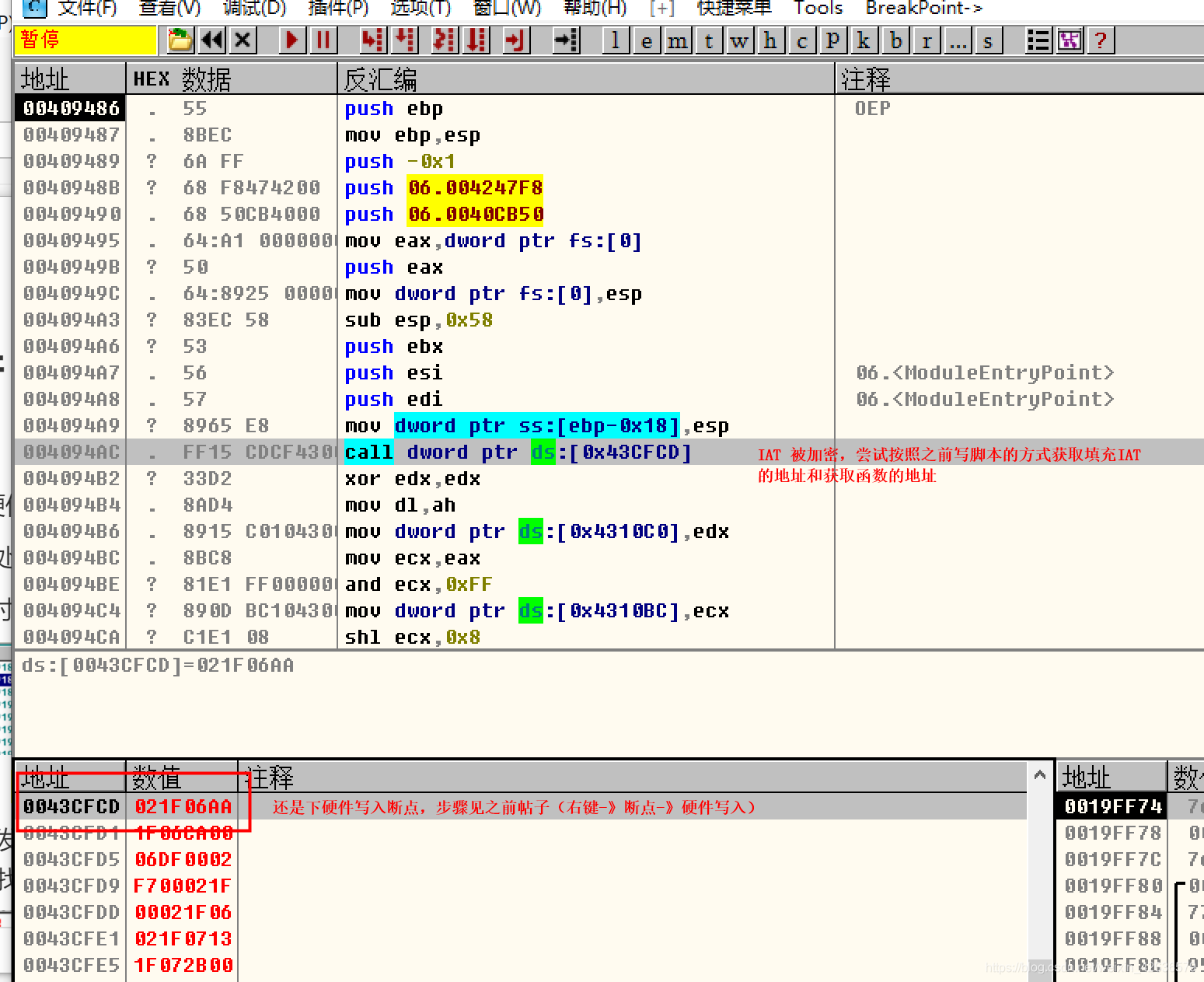Click the Appearance options colored icon

1070,40
